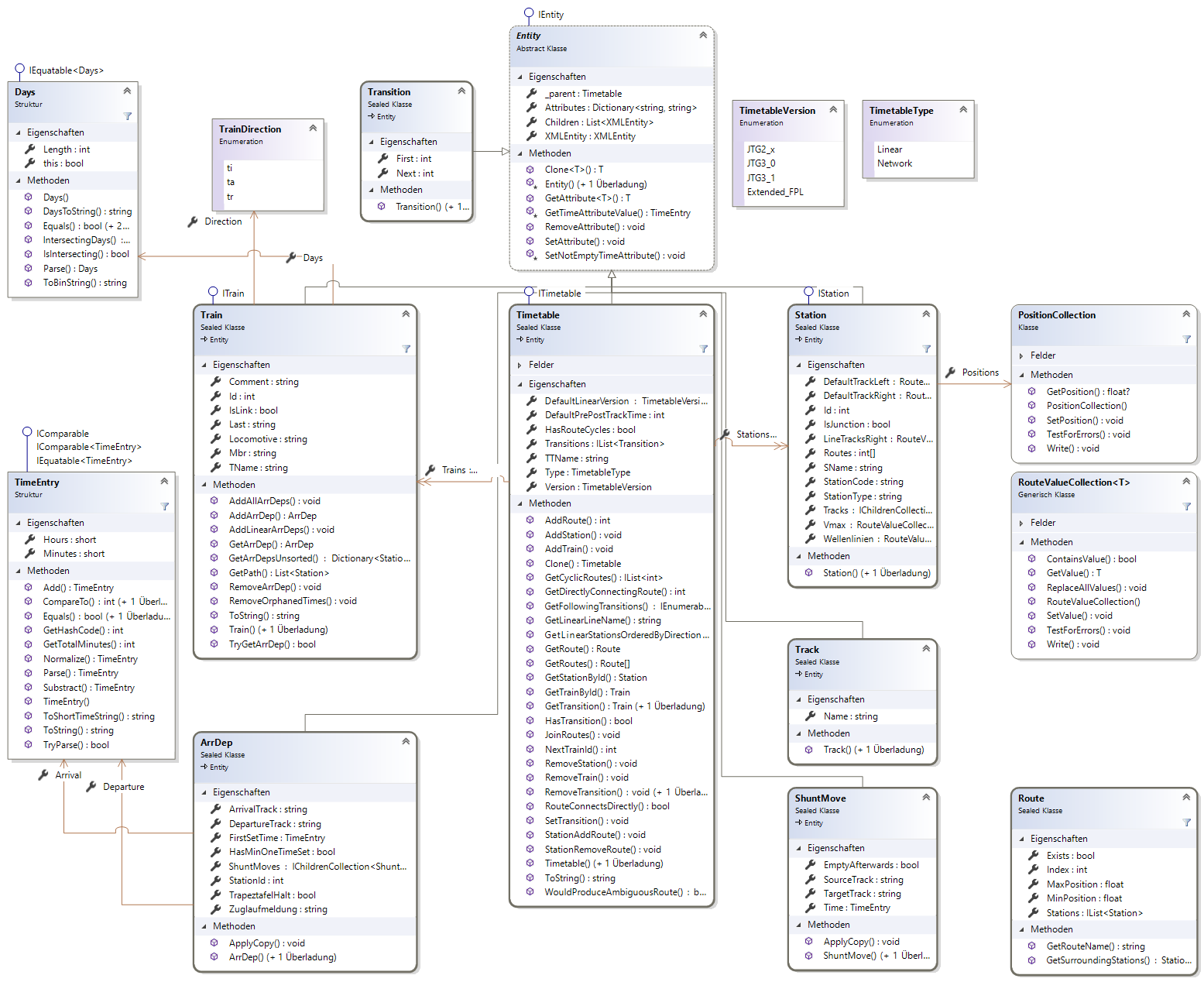Image resolution: width=1204 pixels, height=982 pixels.
Task: Select the Direction association label
Action: coord(223,221)
